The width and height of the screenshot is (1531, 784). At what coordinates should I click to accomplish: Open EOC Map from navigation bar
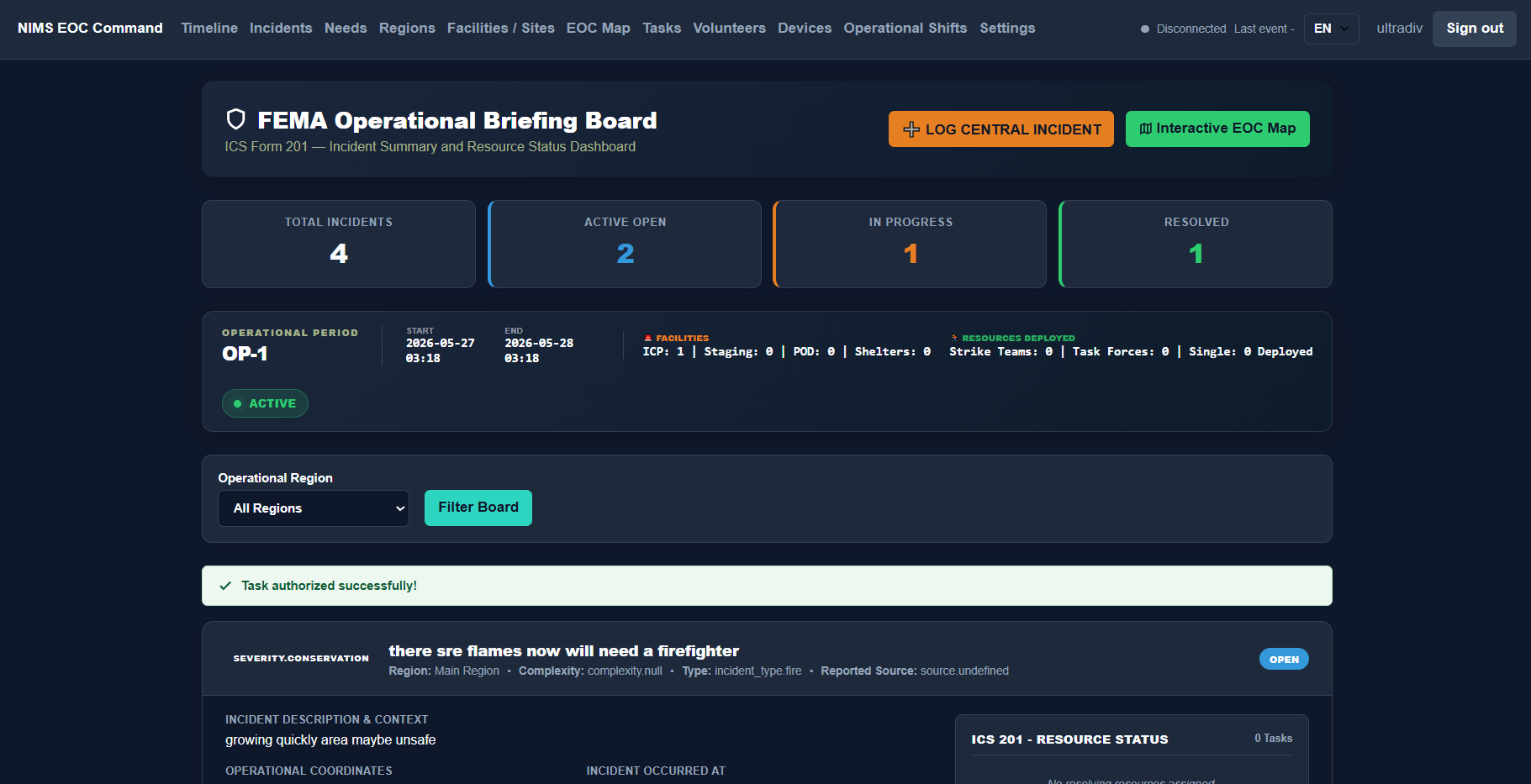(599, 28)
